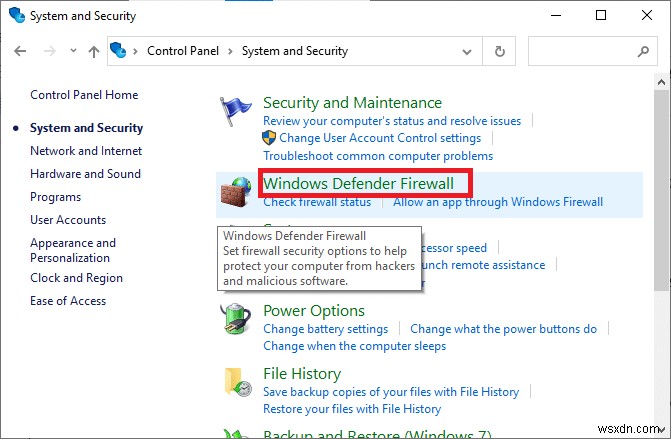
Task: Open Change battery settings link
Action: click(325, 329)
